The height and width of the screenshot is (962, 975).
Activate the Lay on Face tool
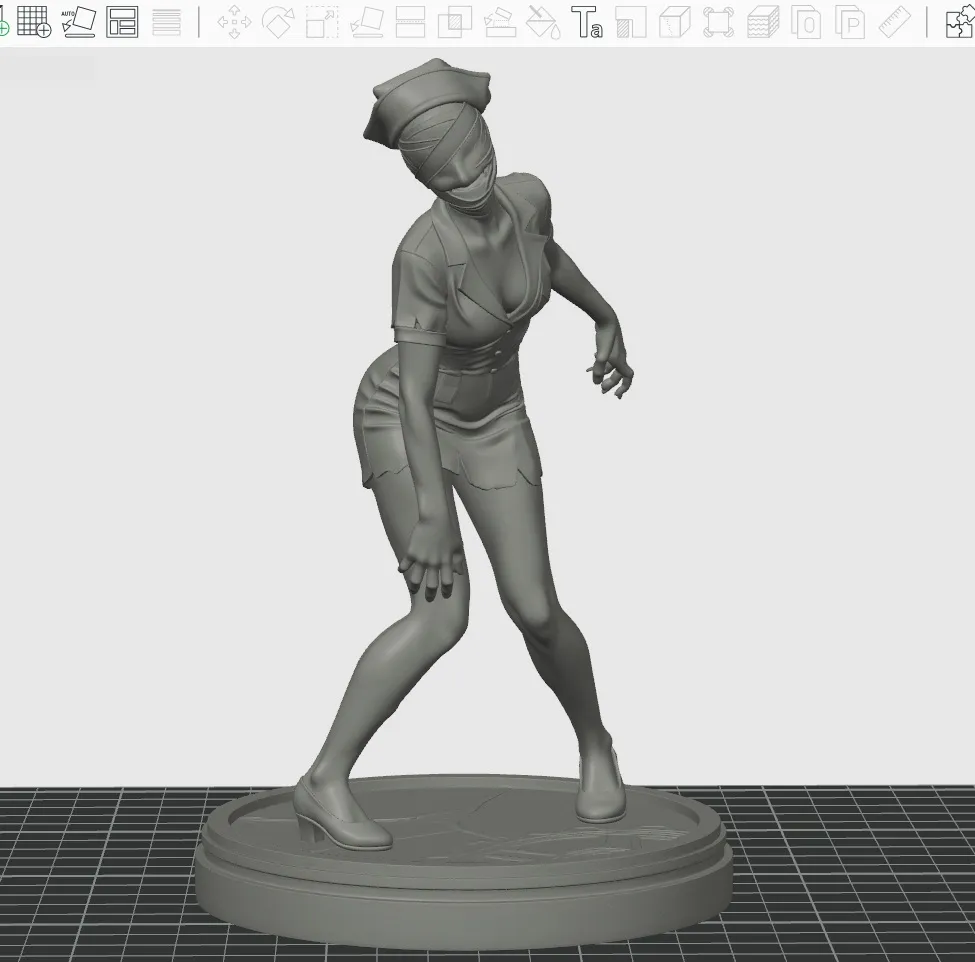[x=367, y=22]
